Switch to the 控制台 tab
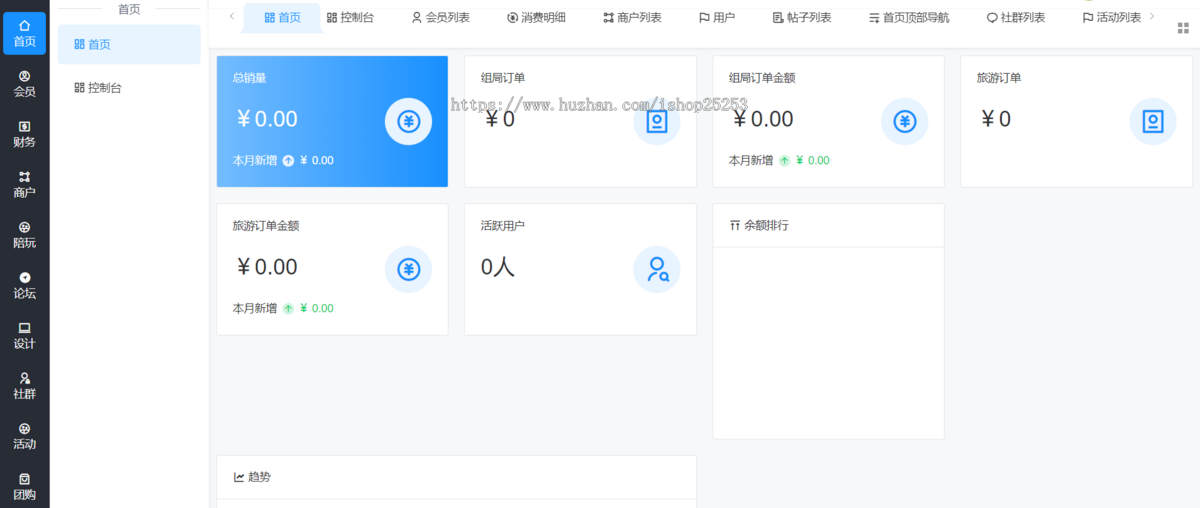This screenshot has width=1200, height=508. [x=350, y=17]
